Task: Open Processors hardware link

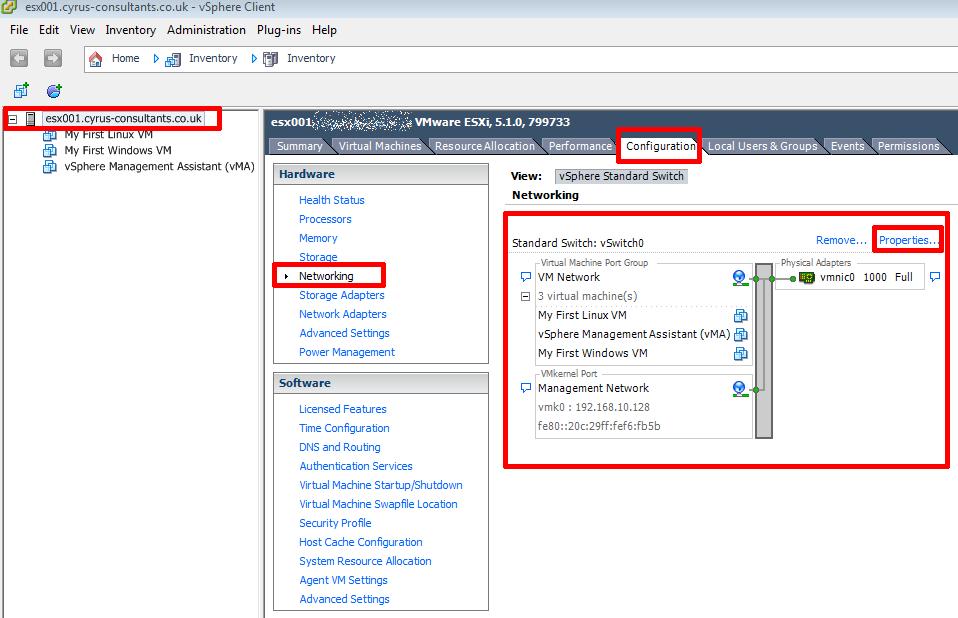Action: [x=325, y=219]
